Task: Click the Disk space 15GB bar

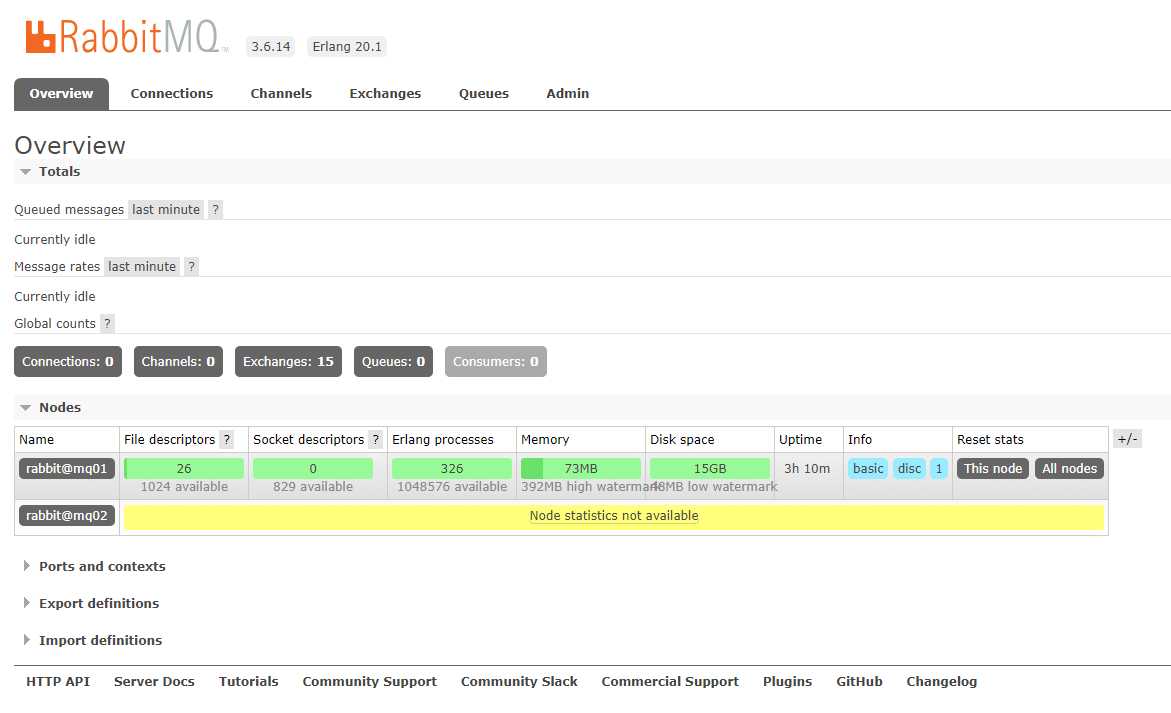Action: click(709, 469)
